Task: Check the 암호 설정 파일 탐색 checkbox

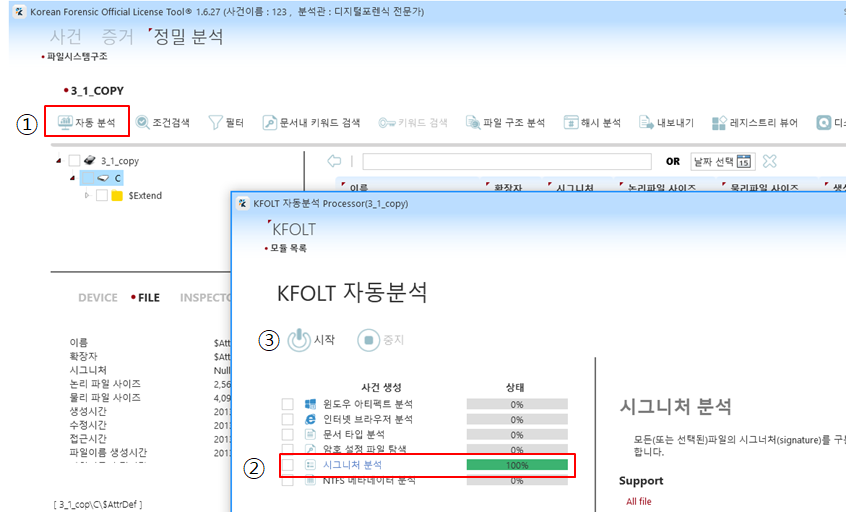Action: click(288, 449)
